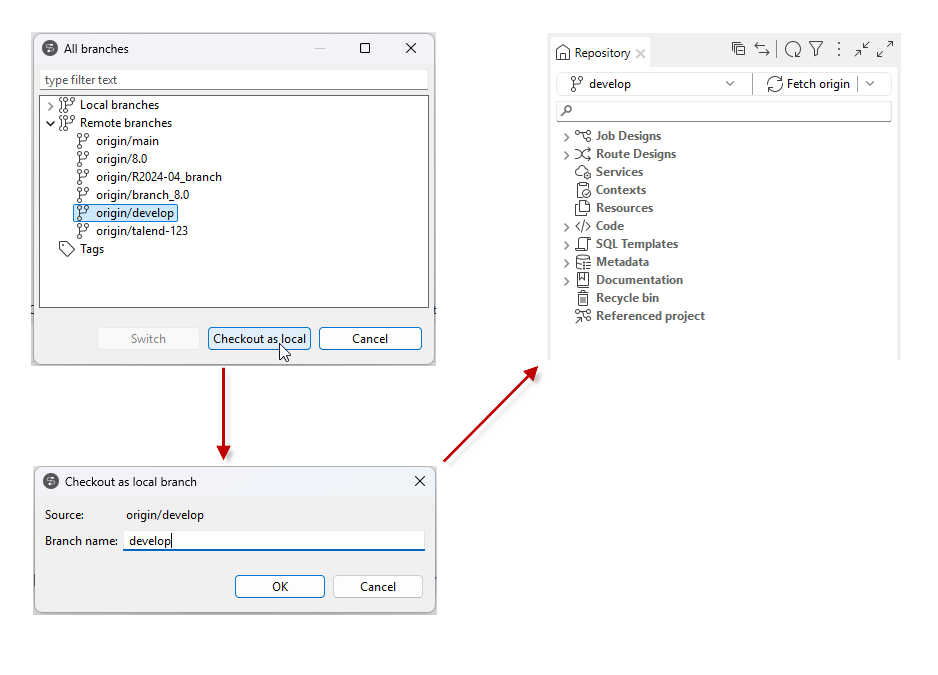This screenshot has height=675, width=938.
Task: Collapse the Remote branches tree node
Action: [x=50, y=122]
